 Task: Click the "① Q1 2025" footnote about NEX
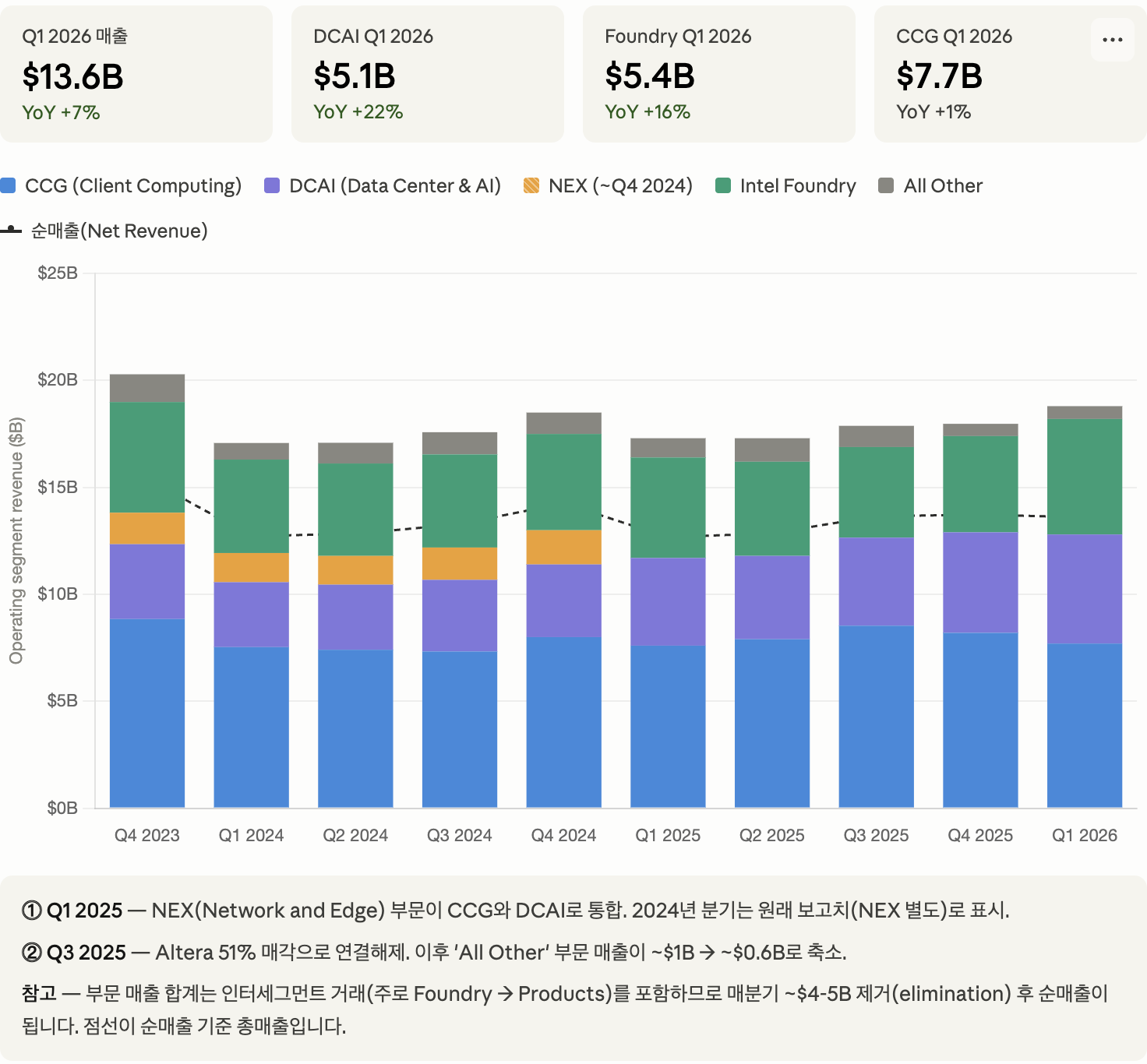click(516, 911)
